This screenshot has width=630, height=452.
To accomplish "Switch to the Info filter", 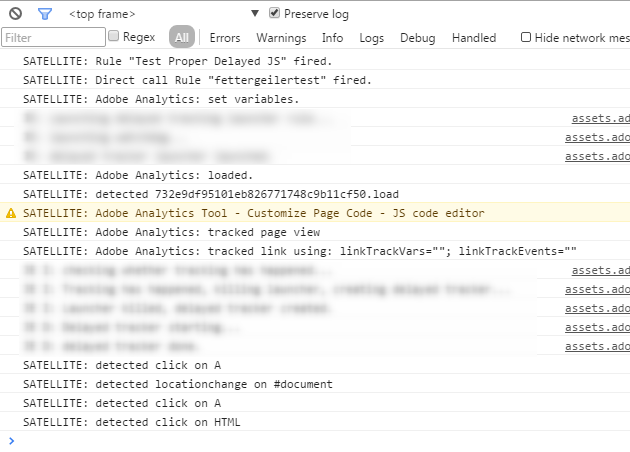I will [x=332, y=38].
